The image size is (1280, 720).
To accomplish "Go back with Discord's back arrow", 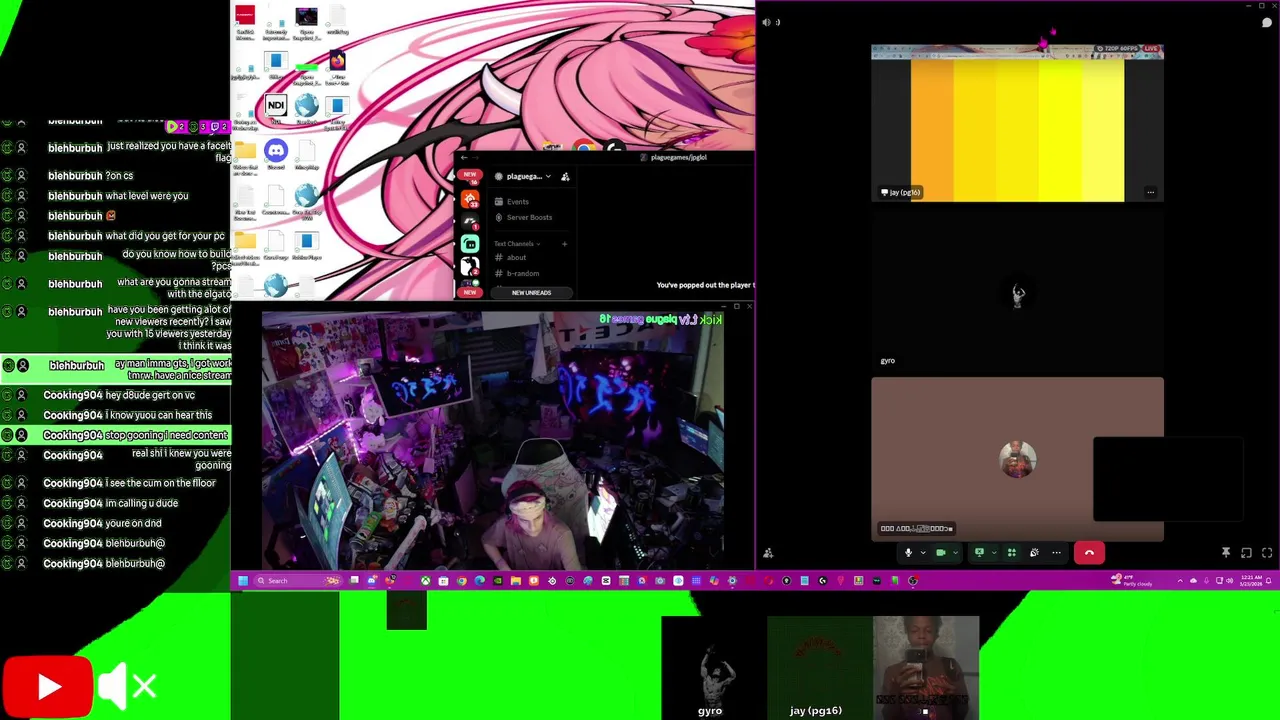I will click(464, 158).
